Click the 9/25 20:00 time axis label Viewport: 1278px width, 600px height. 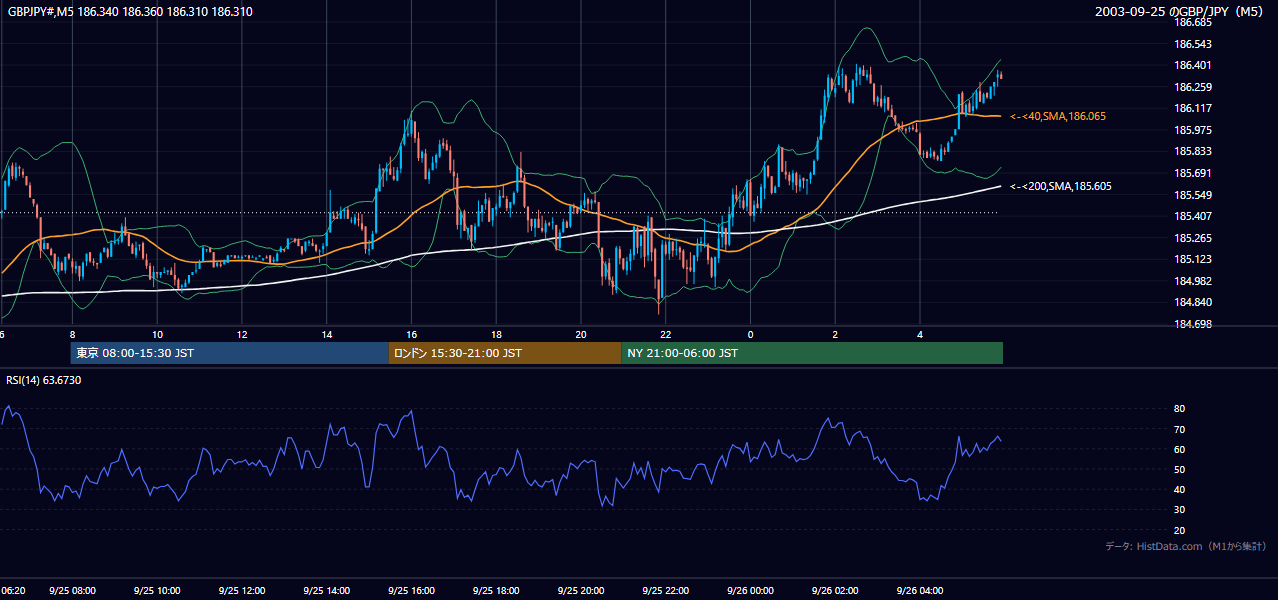tap(581, 591)
